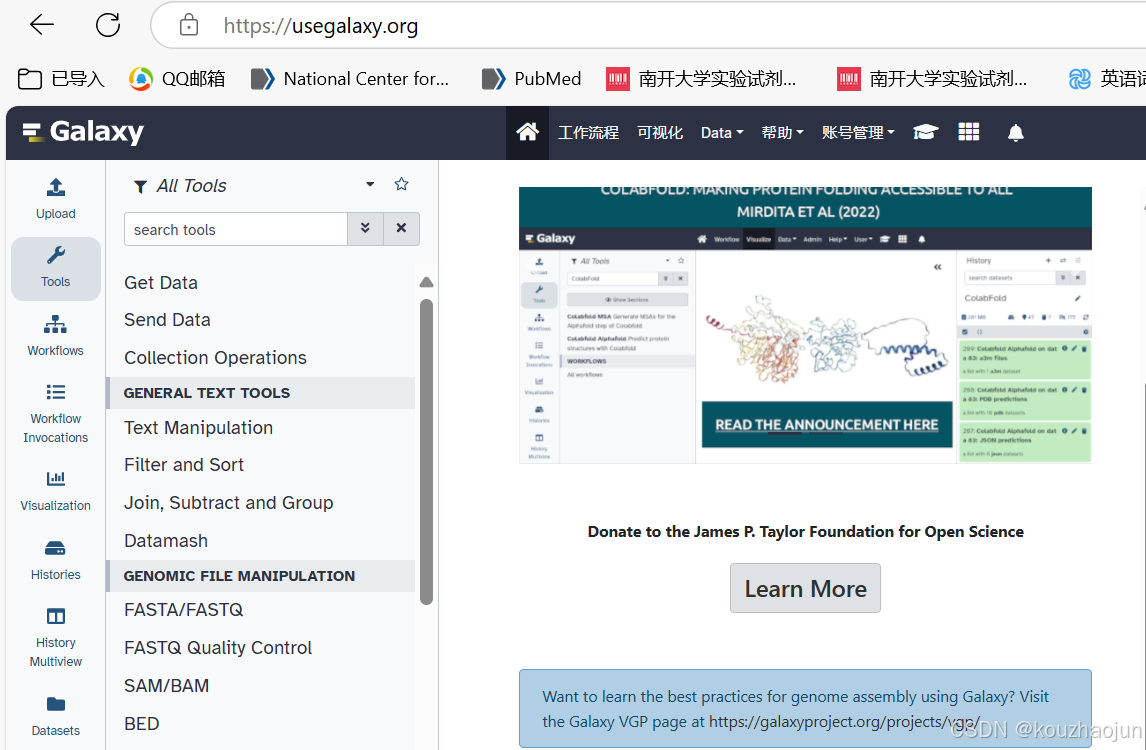The image size is (1146, 750).
Task: Expand the FASTA/FASTQ section
Action: click(183, 610)
